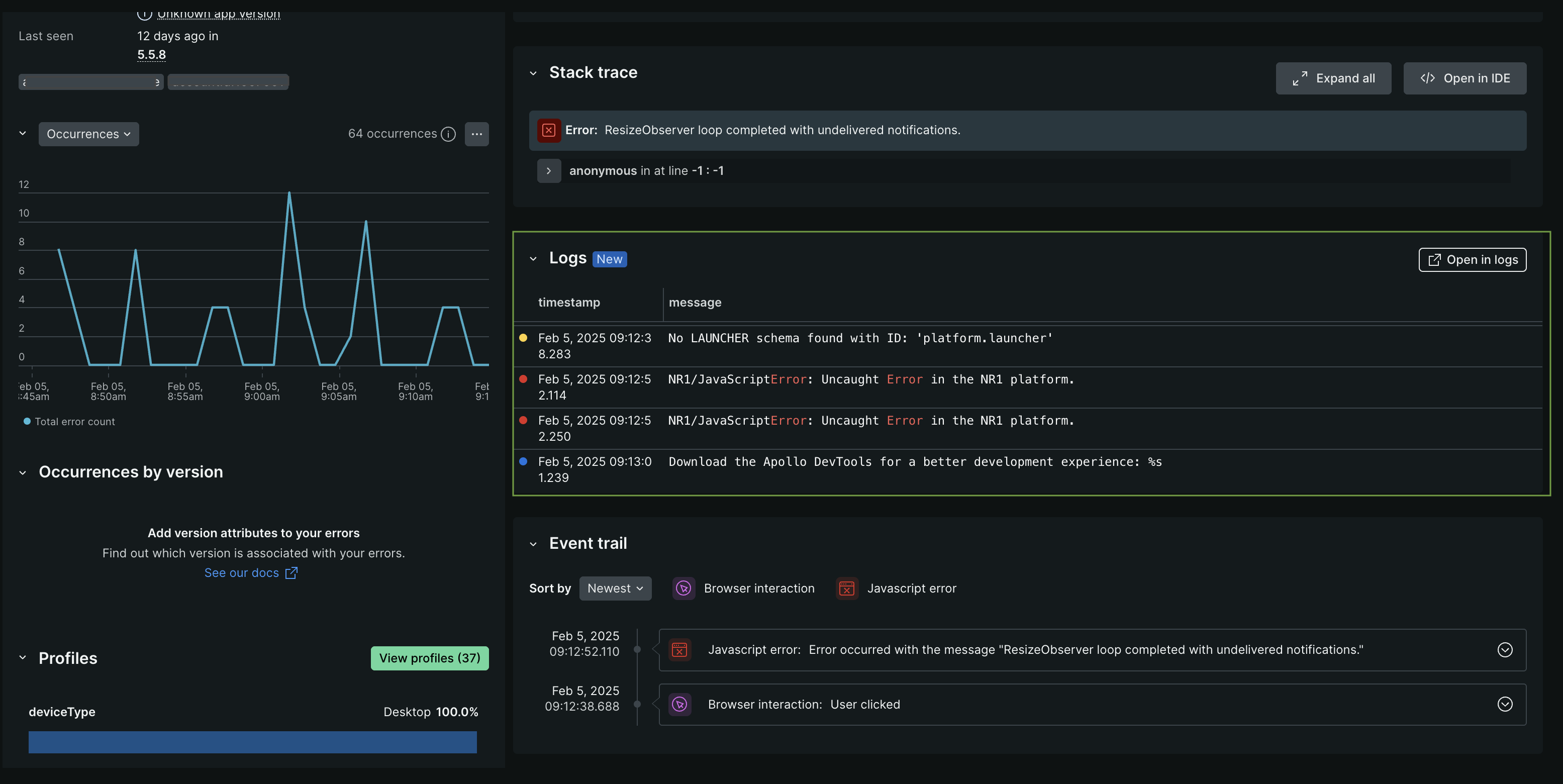Click the Javascript error event icon in trail
The image size is (1563, 784).
[x=679, y=650]
